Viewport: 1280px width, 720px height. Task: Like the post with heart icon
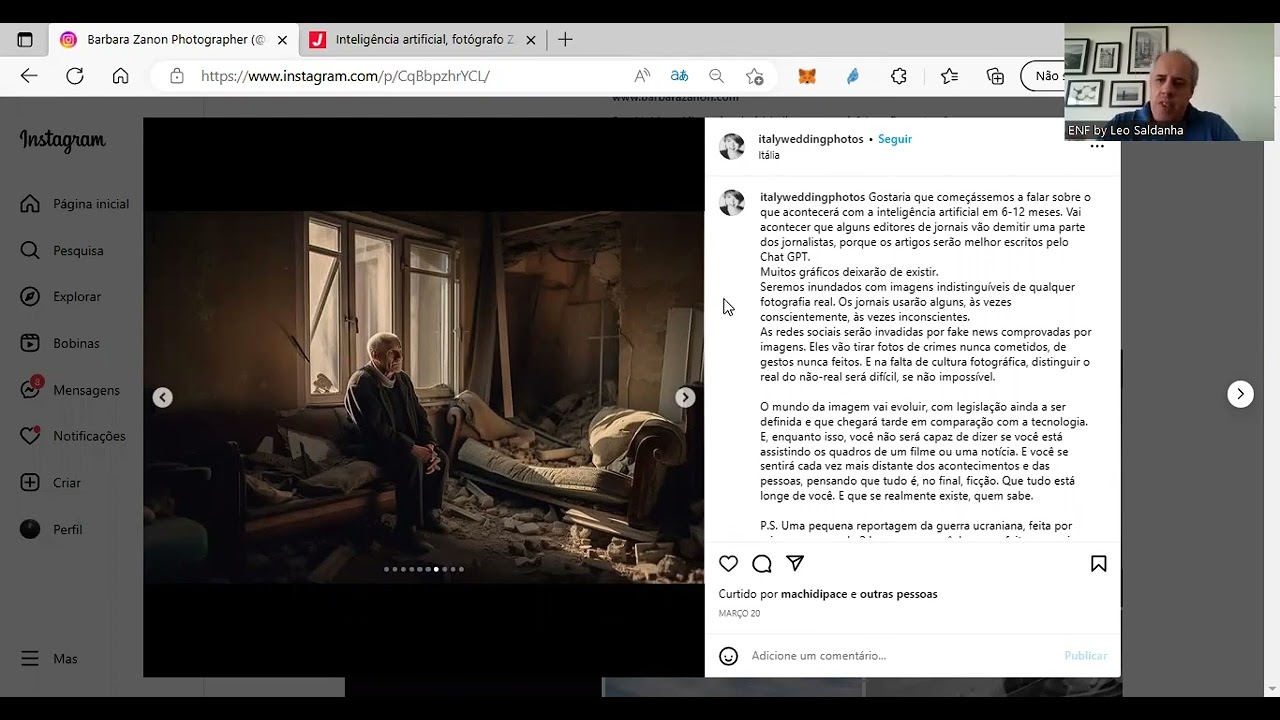(x=729, y=564)
